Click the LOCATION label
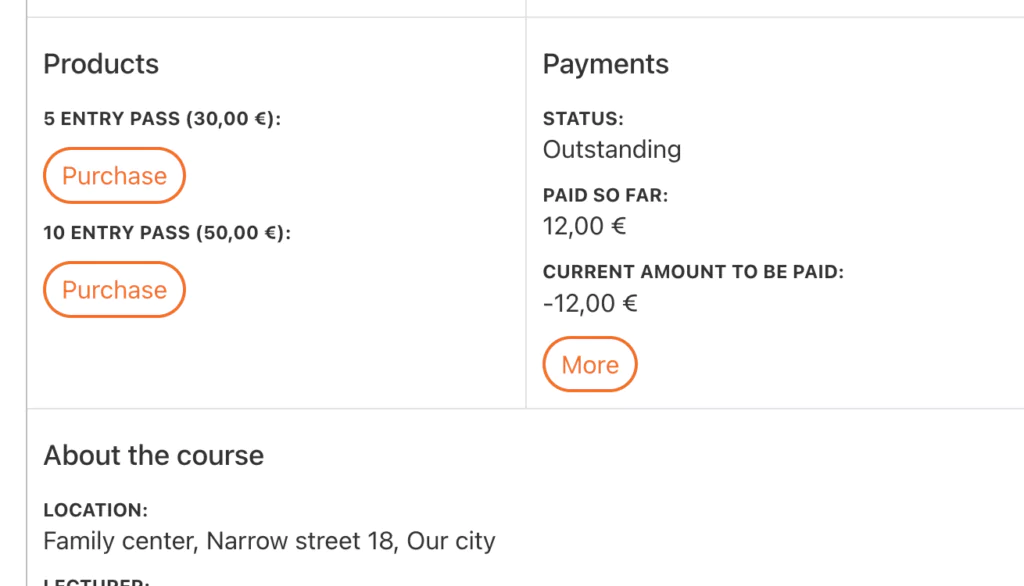Screen dimensions: 1024x586 [95, 510]
